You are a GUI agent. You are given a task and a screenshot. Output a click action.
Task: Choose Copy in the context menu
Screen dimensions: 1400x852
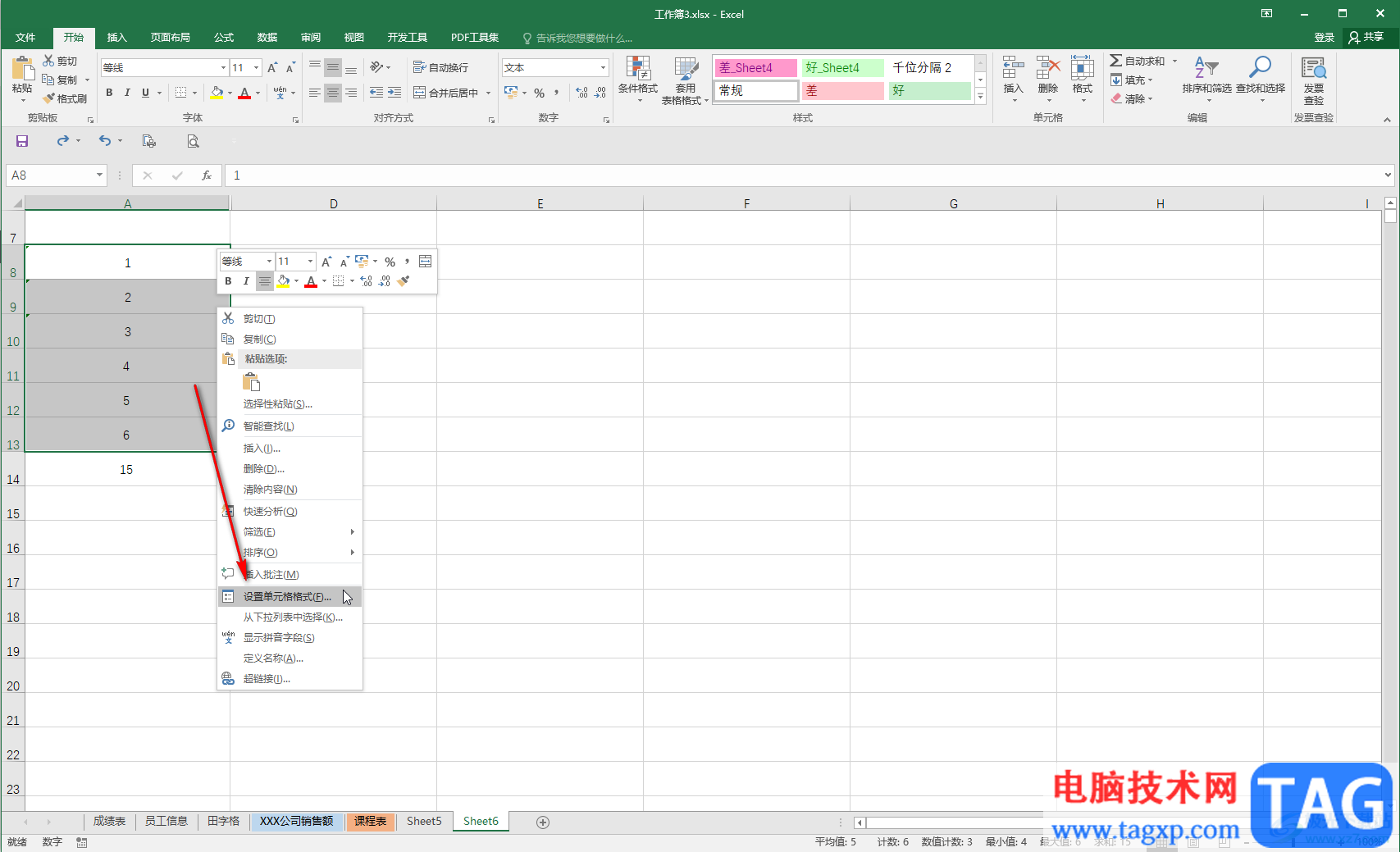point(290,339)
